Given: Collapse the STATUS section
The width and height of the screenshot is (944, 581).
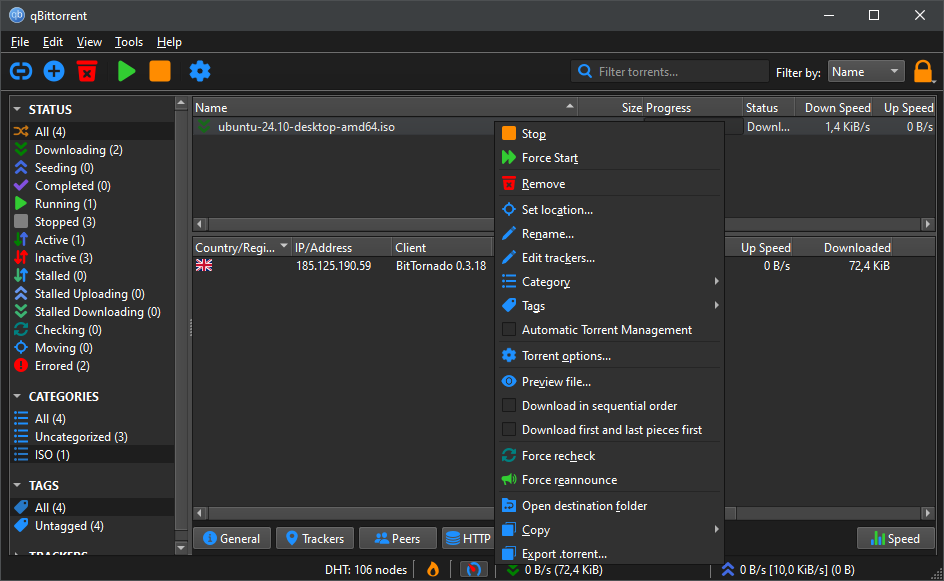Looking at the screenshot, I should click(17, 110).
